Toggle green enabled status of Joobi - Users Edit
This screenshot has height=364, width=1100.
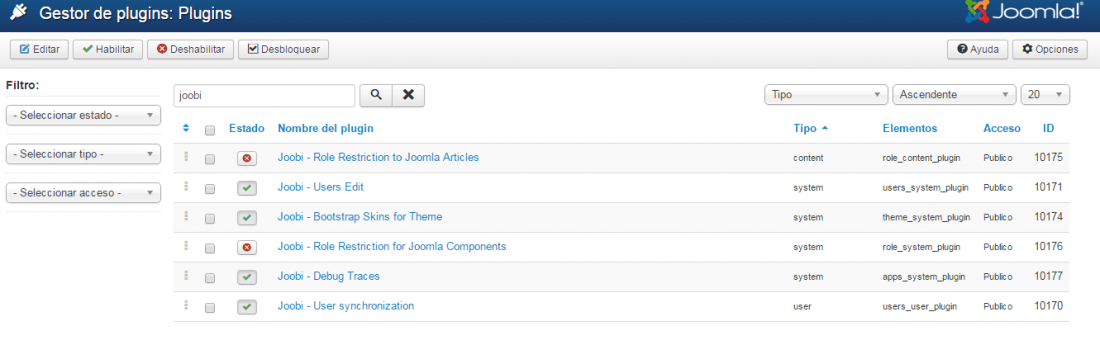point(247,188)
